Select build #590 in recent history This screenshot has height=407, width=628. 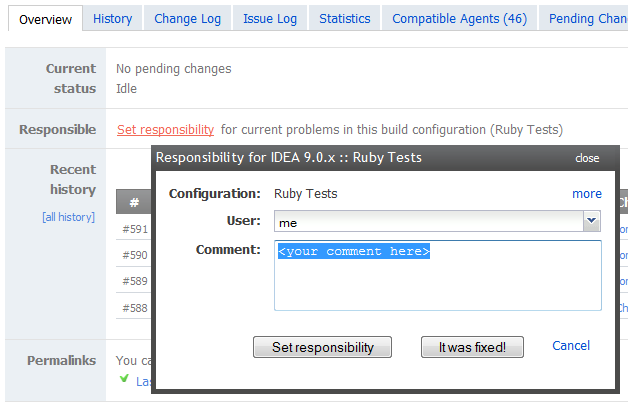(135, 256)
